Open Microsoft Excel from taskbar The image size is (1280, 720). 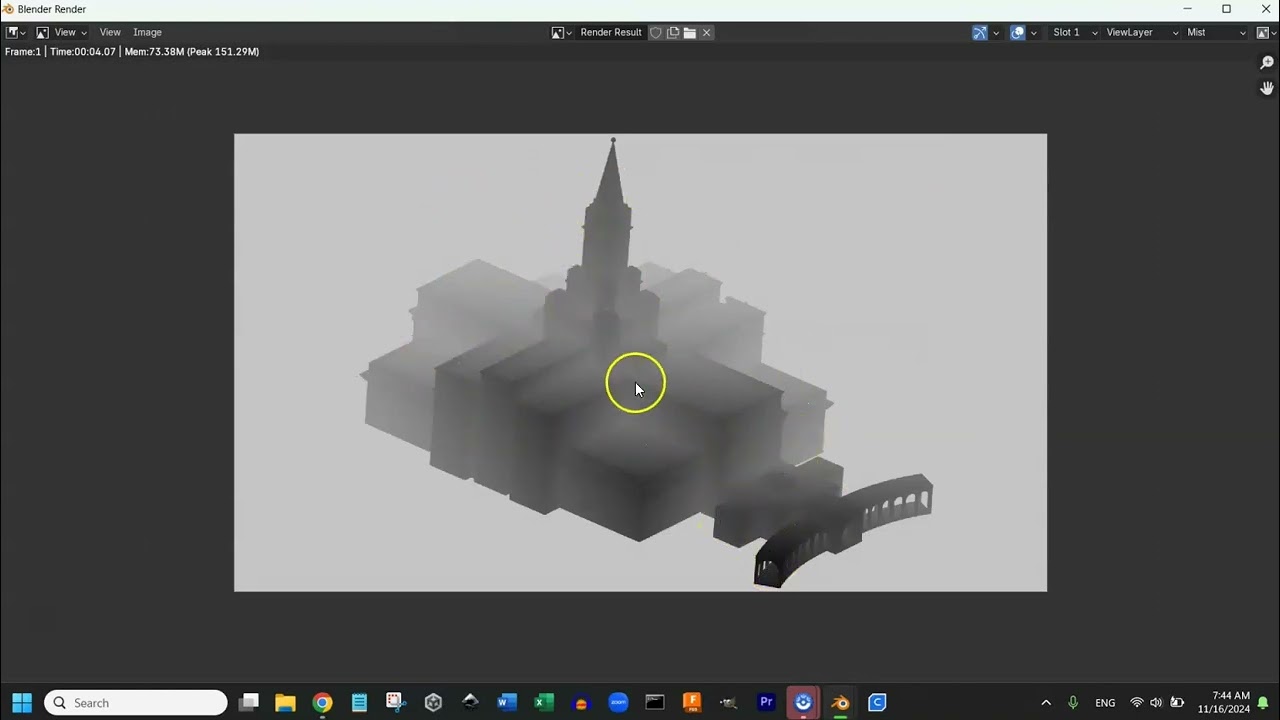pos(544,702)
